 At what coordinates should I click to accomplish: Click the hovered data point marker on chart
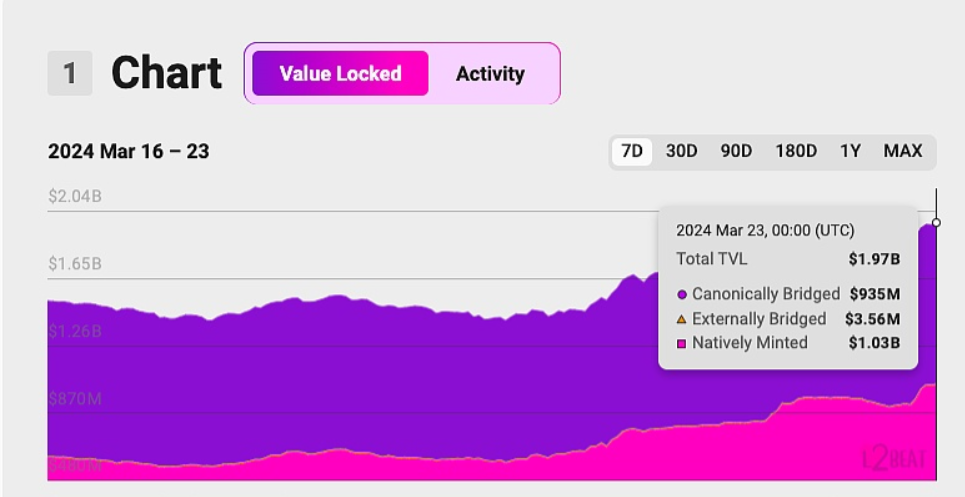pyautogui.click(x=936, y=223)
